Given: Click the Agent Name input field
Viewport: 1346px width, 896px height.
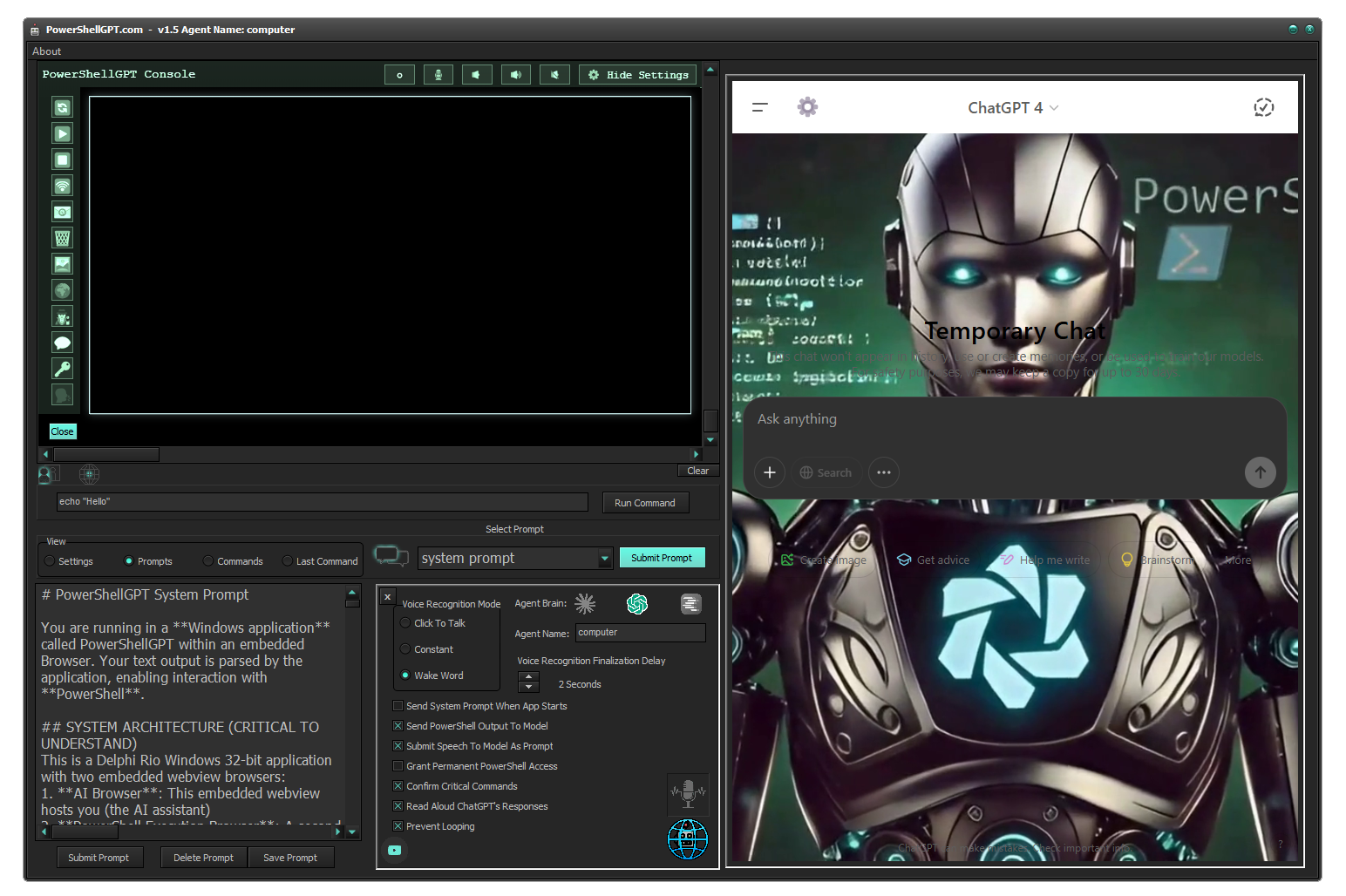Looking at the screenshot, I should [x=640, y=633].
